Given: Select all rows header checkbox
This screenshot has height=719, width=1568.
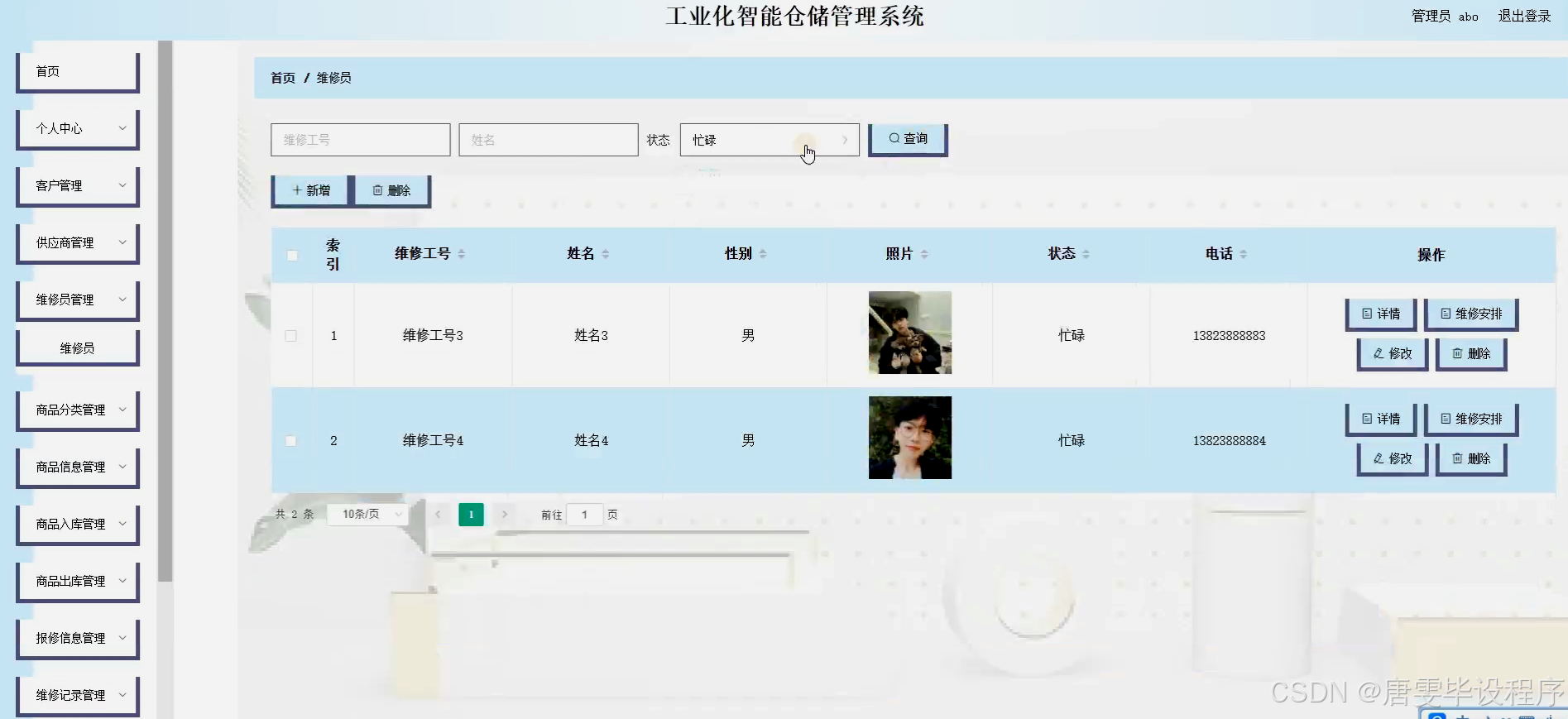Looking at the screenshot, I should click(x=292, y=255).
